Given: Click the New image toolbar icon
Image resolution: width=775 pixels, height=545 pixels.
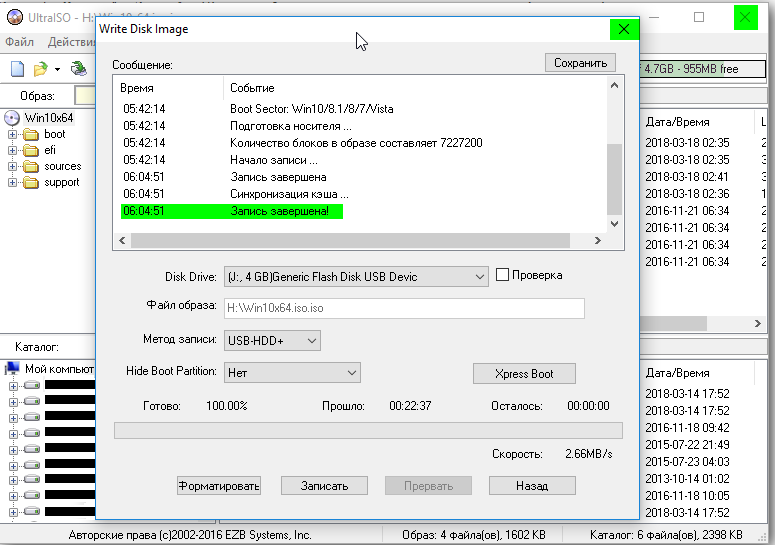Looking at the screenshot, I should [x=17, y=69].
